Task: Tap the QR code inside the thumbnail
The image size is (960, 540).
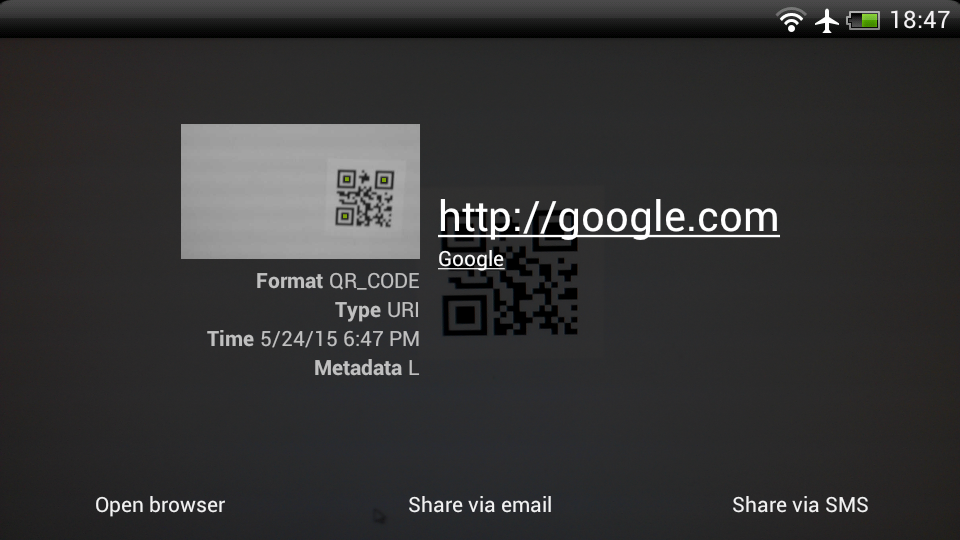Action: coord(365,198)
